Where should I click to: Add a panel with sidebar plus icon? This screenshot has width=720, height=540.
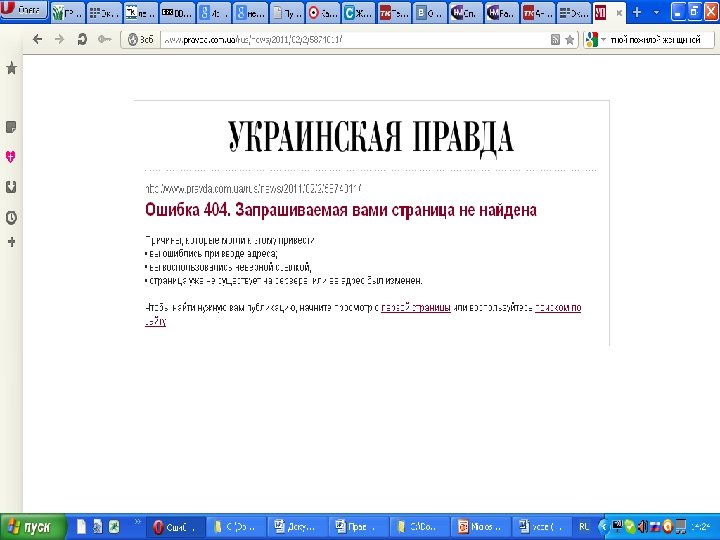click(x=11, y=242)
